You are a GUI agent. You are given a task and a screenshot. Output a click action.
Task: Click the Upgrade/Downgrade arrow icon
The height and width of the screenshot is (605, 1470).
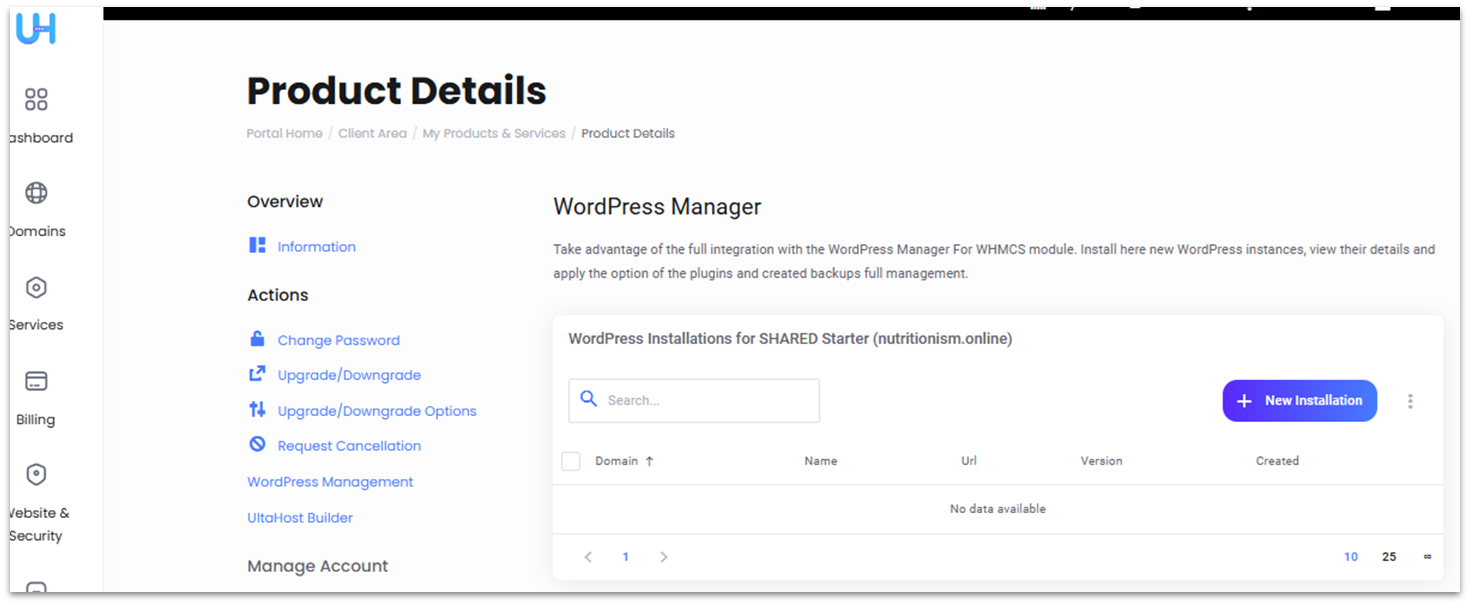click(x=258, y=374)
